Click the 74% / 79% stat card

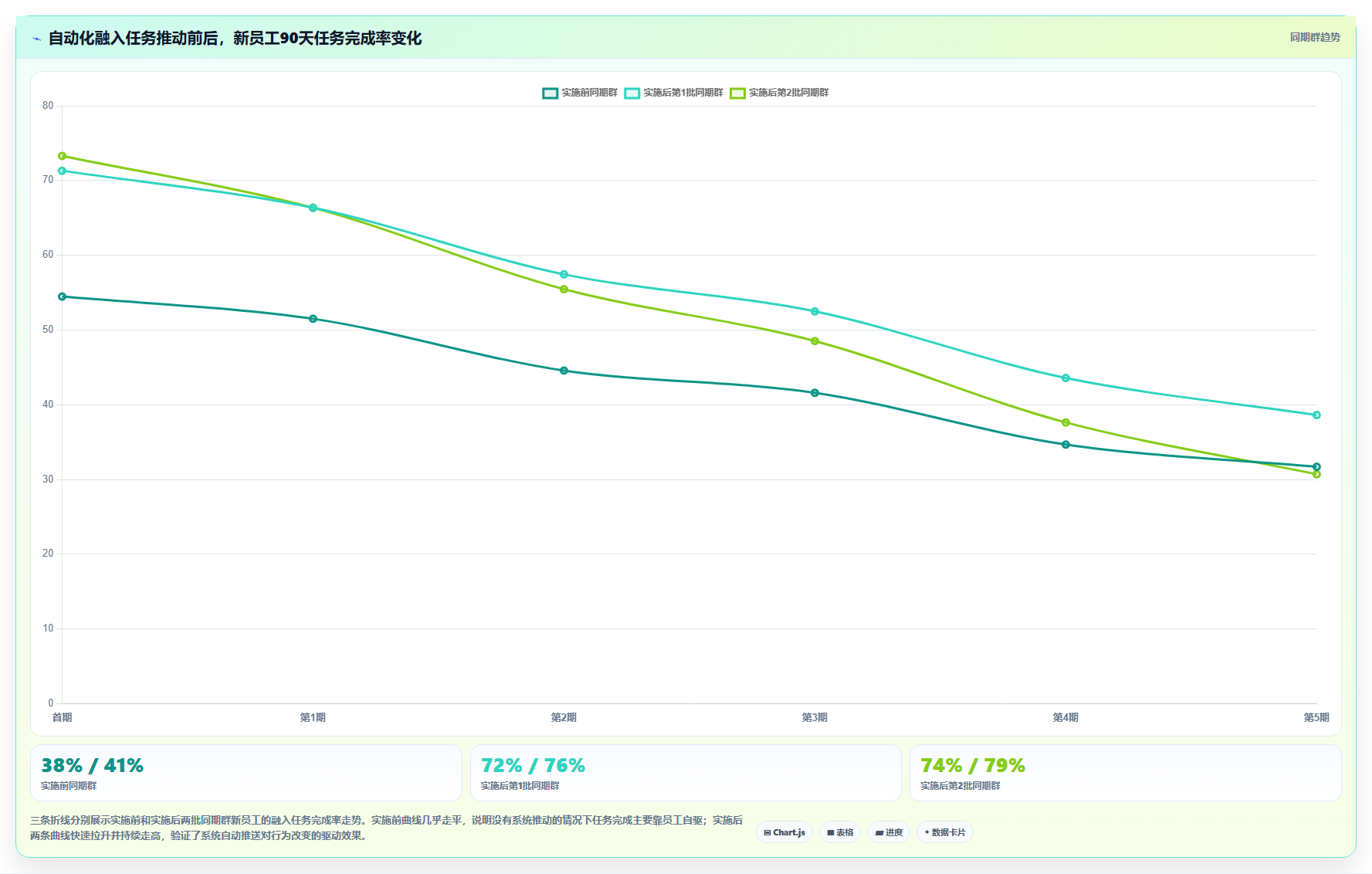(1126, 773)
